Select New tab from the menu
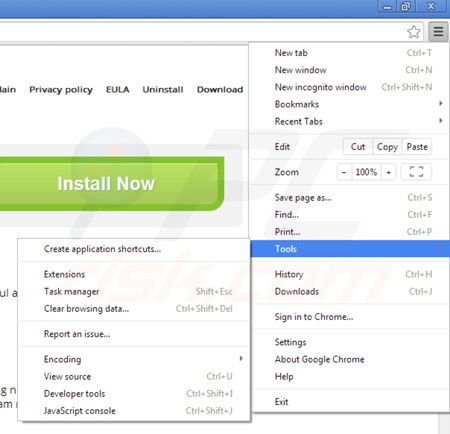 tap(349, 53)
